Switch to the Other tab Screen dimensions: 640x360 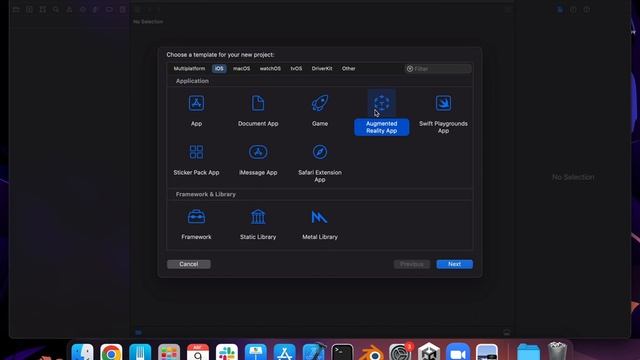(x=349, y=69)
